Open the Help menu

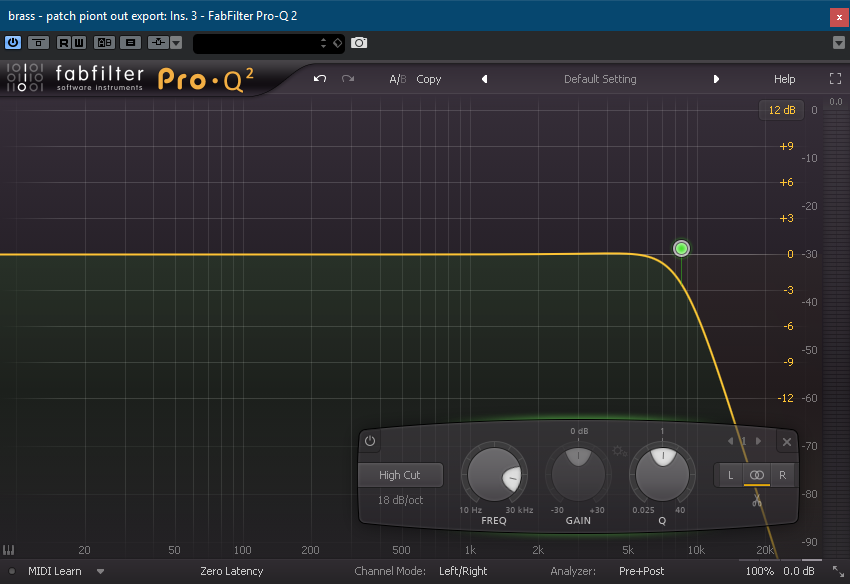(784, 79)
